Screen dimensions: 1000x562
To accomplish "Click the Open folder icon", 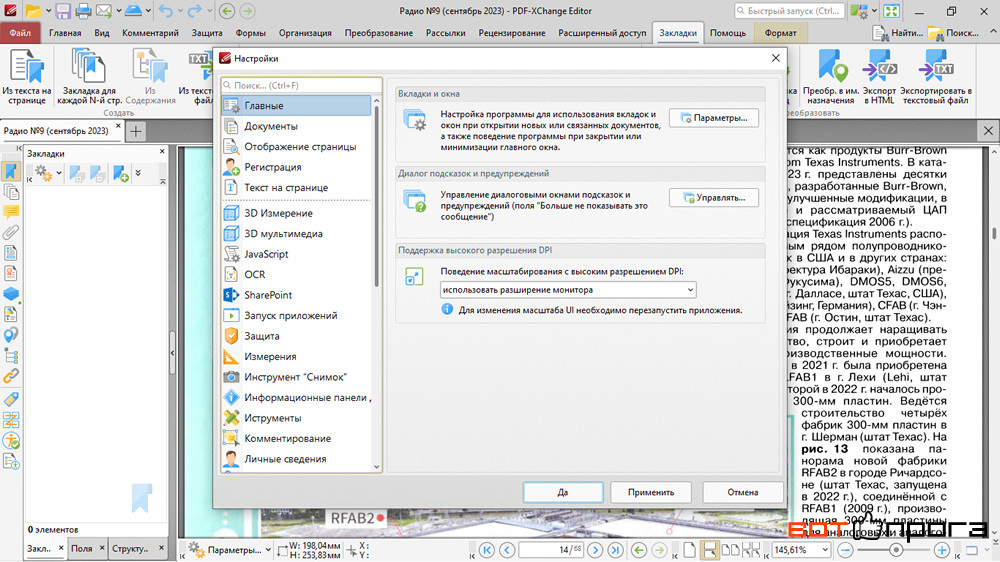I will (33, 11).
